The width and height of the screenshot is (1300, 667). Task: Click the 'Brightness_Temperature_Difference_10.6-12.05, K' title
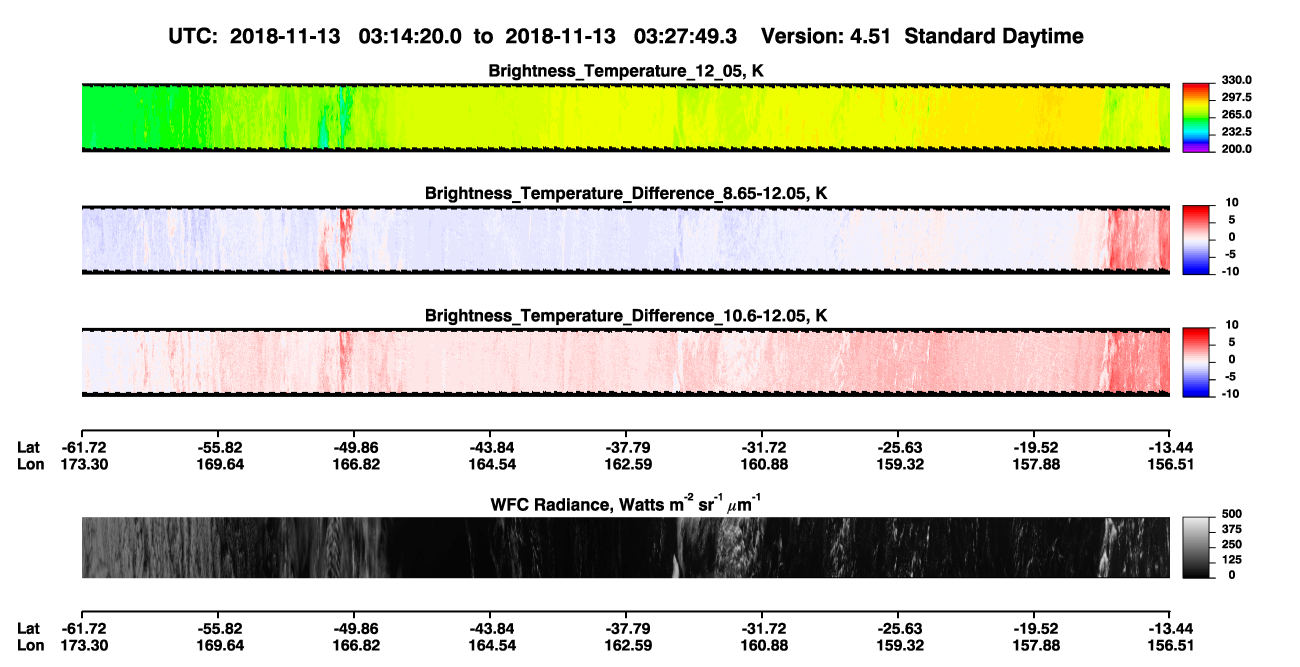(x=626, y=315)
